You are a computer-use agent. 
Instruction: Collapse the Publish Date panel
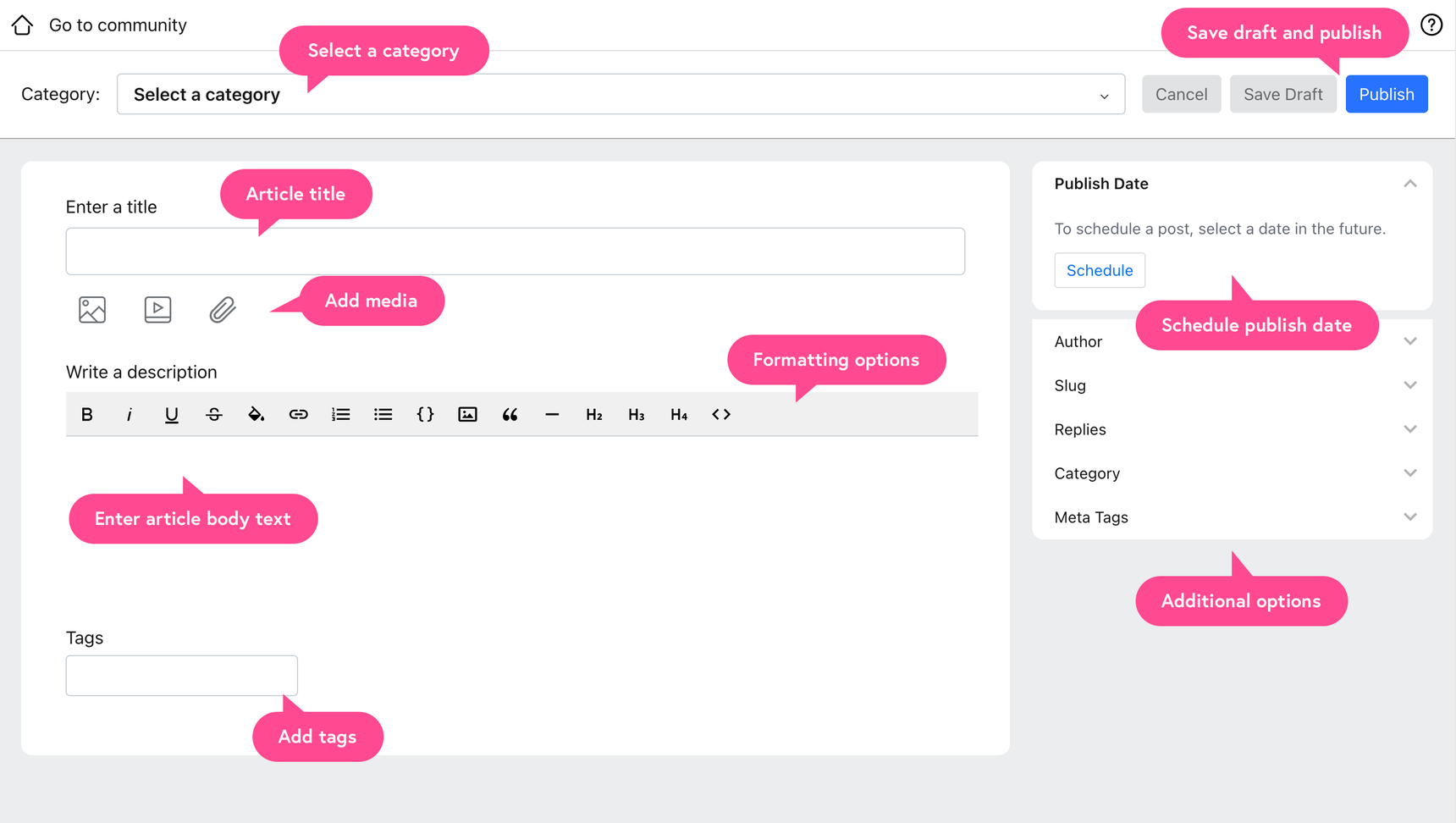tap(1409, 184)
